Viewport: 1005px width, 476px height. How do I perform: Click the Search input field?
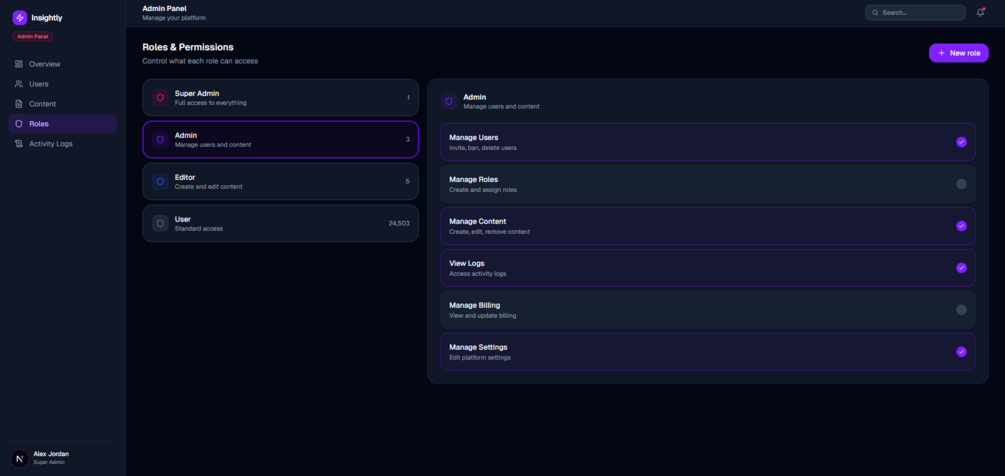pyautogui.click(x=915, y=12)
